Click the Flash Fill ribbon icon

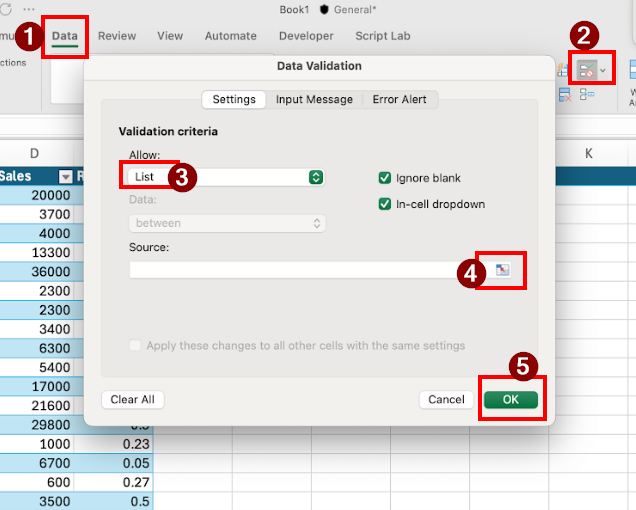tap(562, 70)
